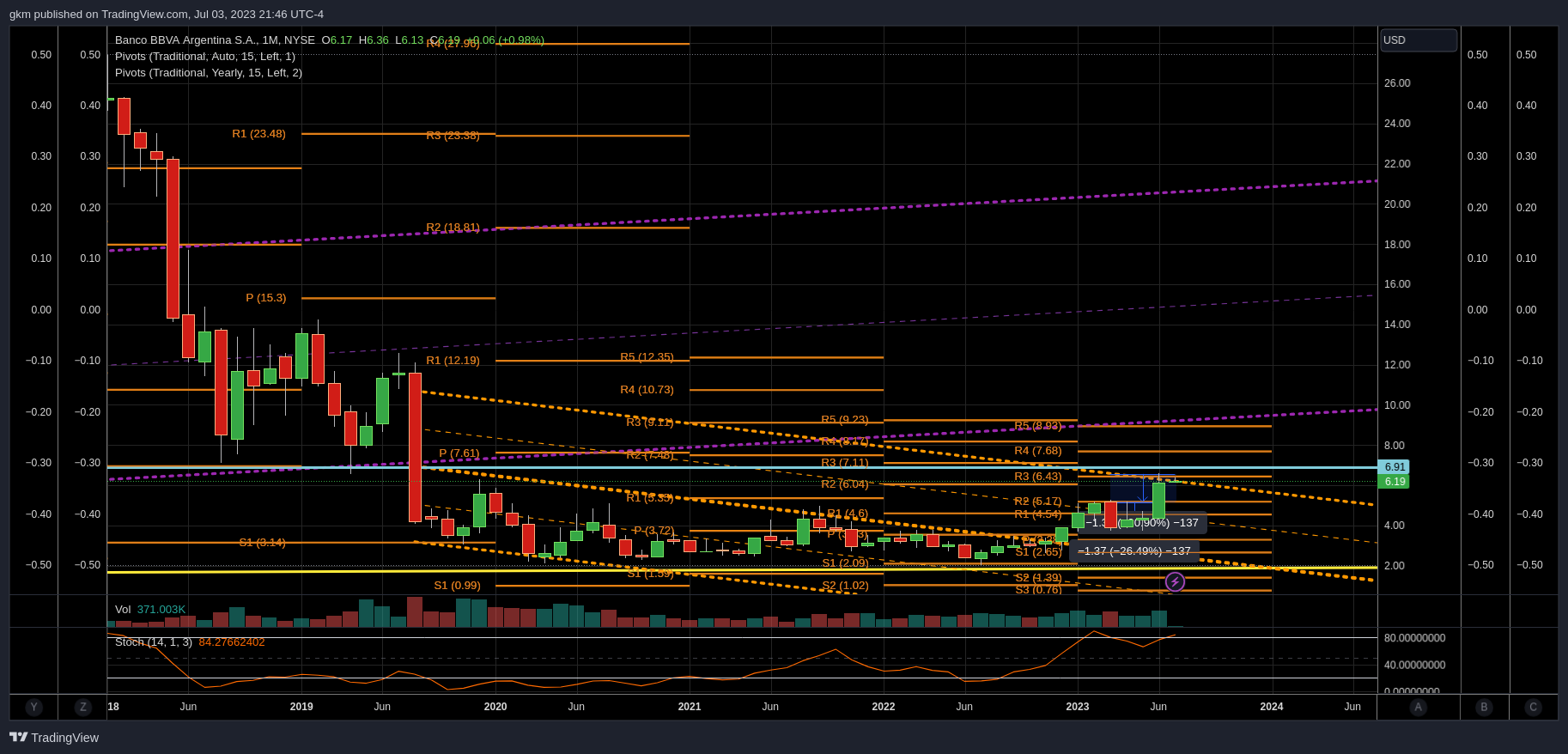Click the TradingView logo
This screenshot has height=754, width=1568.
tap(54, 738)
